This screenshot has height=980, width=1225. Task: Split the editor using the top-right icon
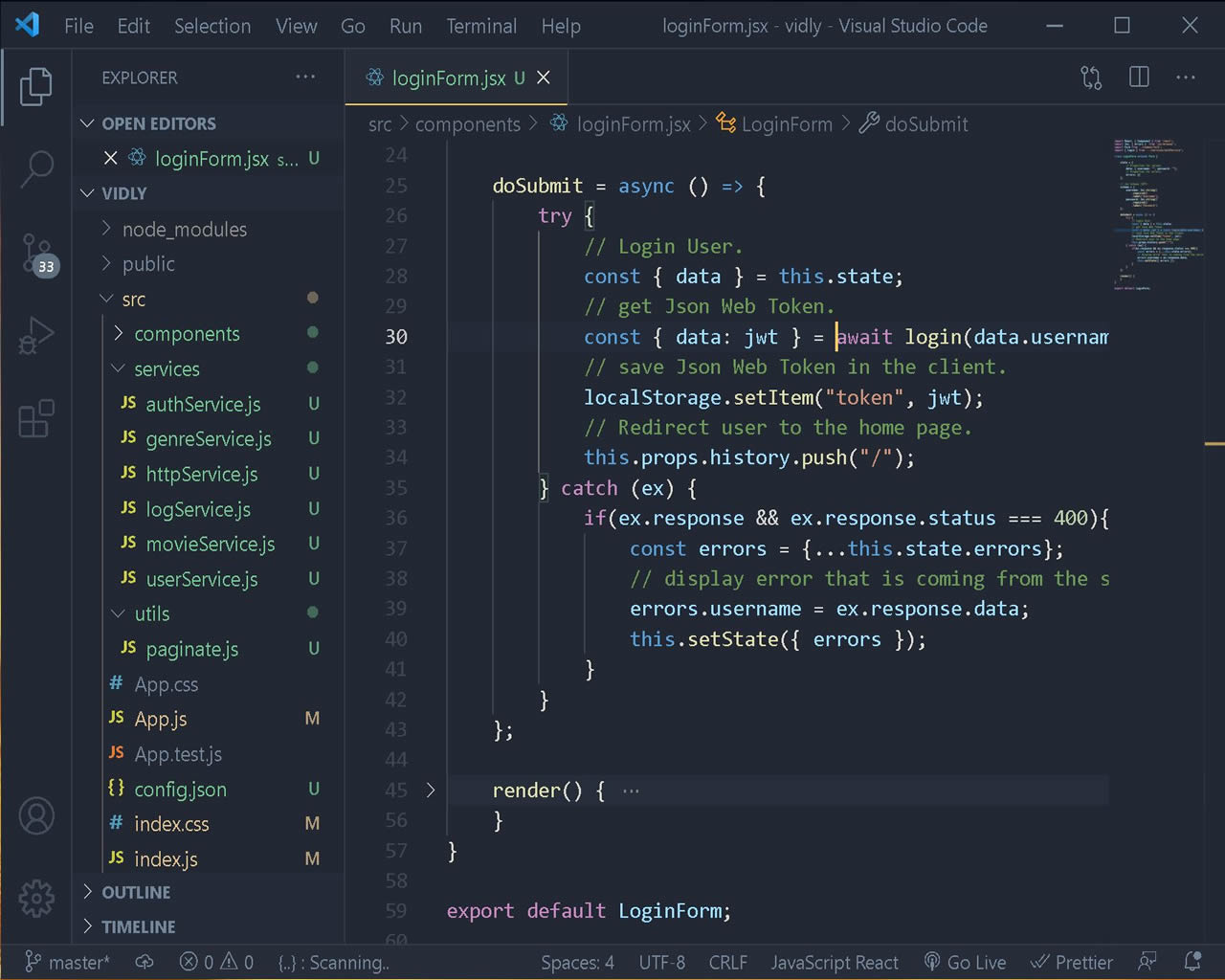(1138, 77)
